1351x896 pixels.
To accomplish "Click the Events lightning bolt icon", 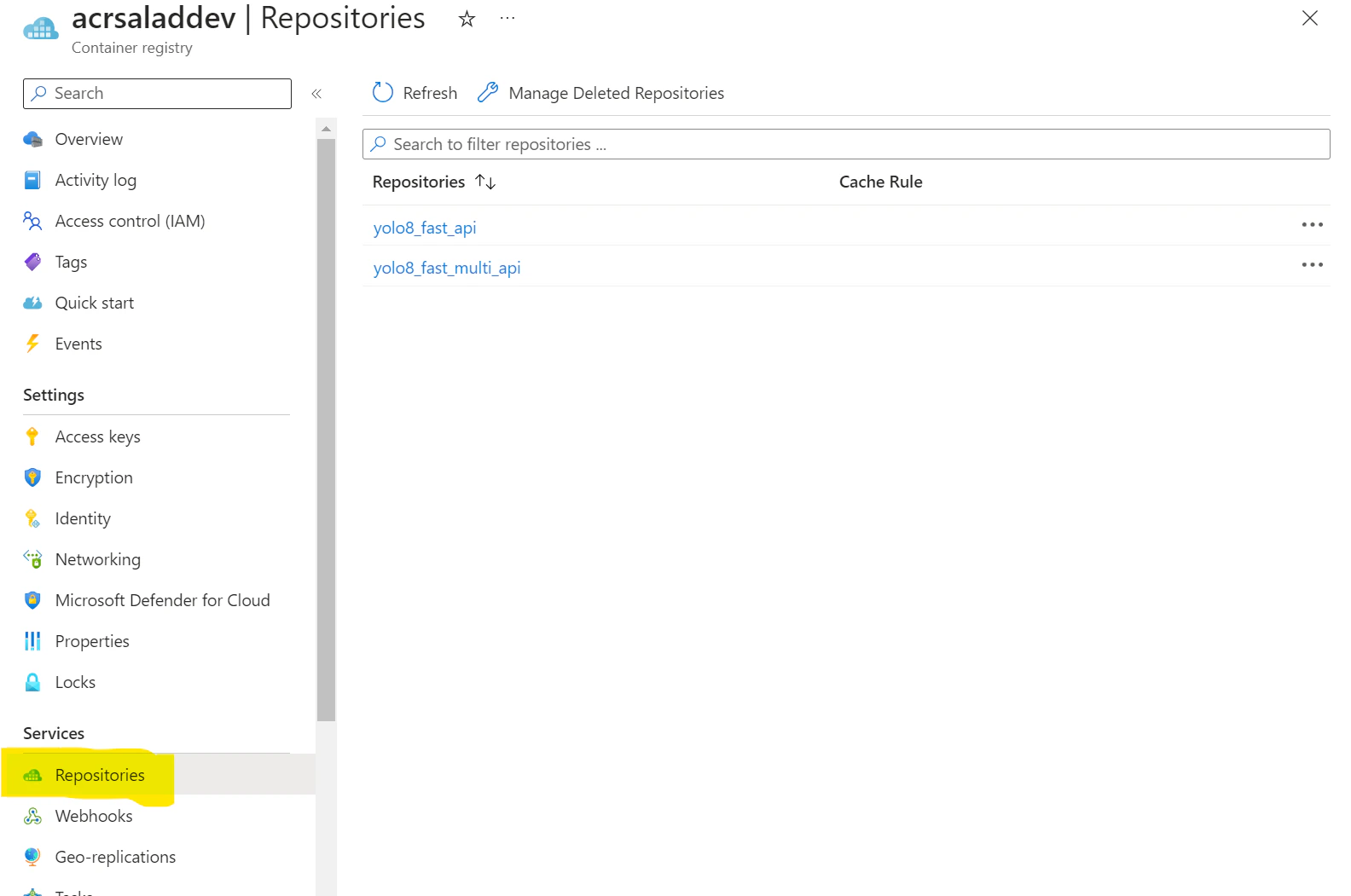I will click(x=32, y=344).
